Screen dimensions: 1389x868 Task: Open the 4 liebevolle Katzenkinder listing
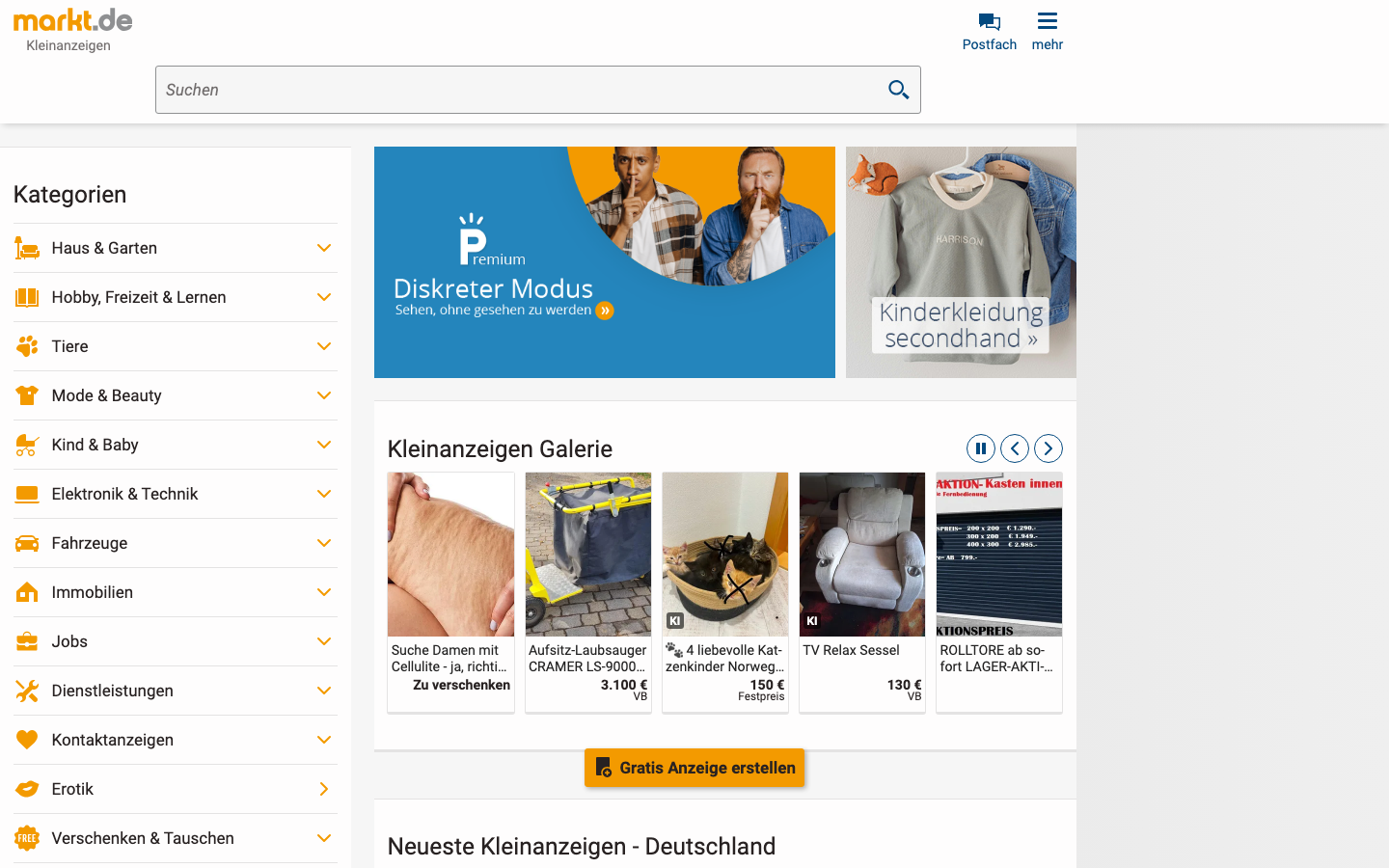coord(725,592)
